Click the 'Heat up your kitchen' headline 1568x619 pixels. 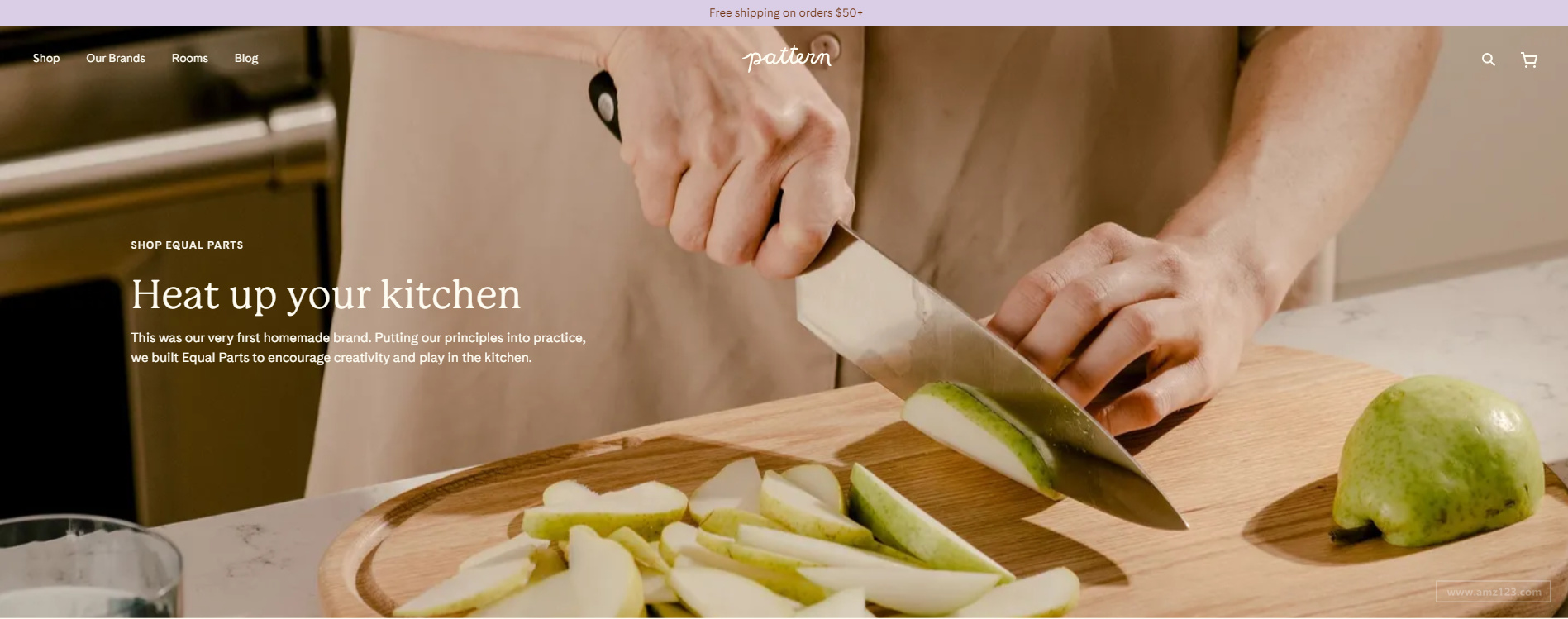(326, 294)
